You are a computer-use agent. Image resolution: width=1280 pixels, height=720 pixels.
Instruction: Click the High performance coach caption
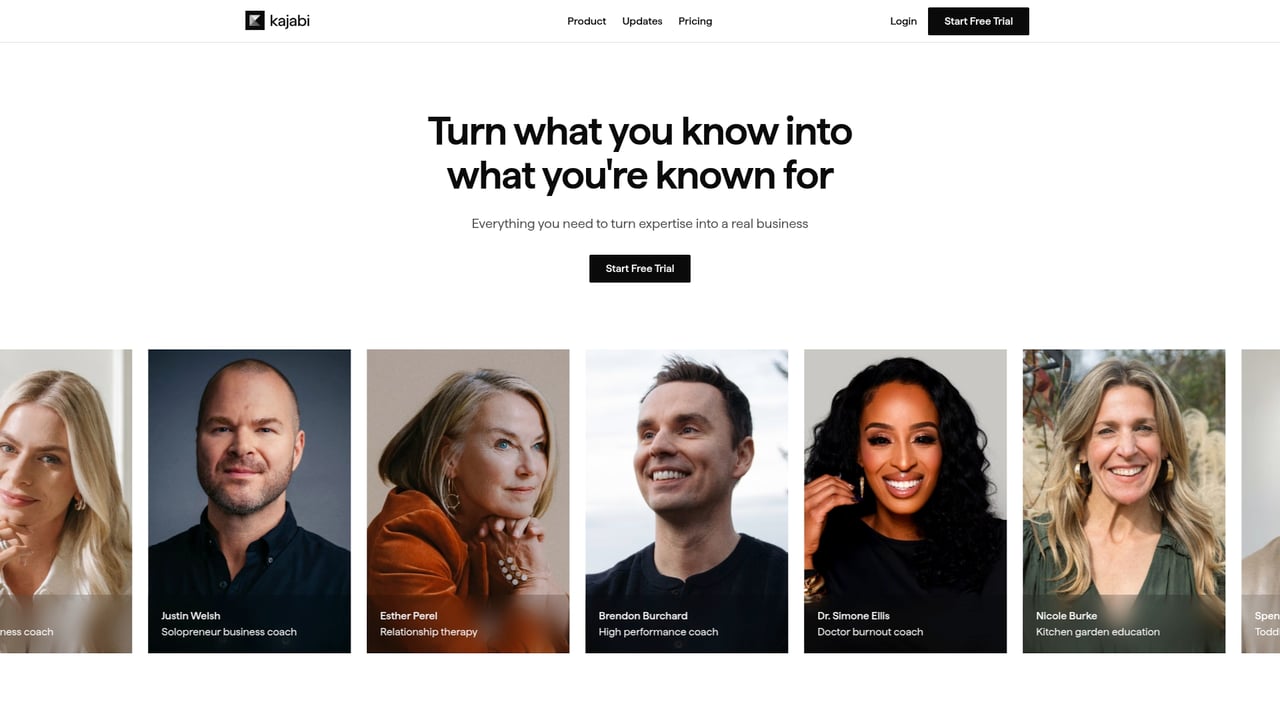(x=658, y=632)
